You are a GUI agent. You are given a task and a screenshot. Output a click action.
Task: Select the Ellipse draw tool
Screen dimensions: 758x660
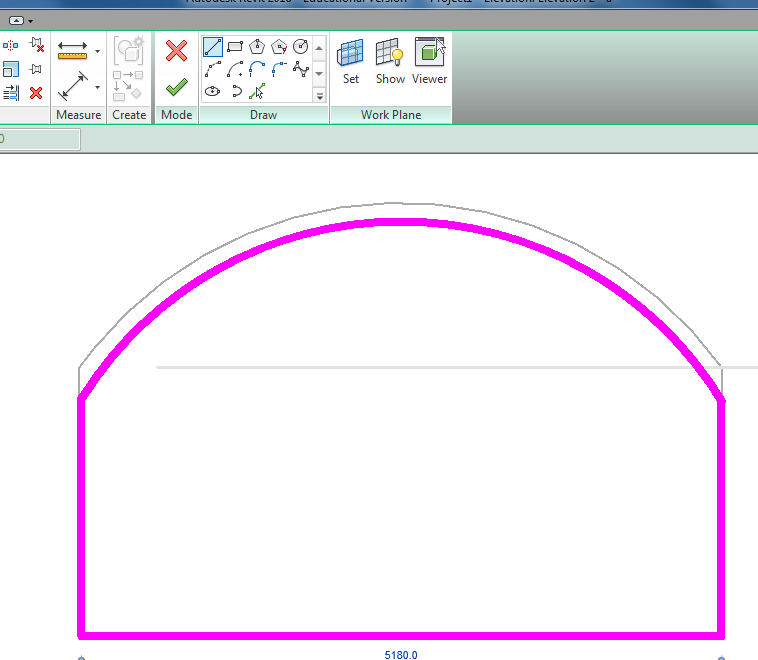(x=213, y=91)
